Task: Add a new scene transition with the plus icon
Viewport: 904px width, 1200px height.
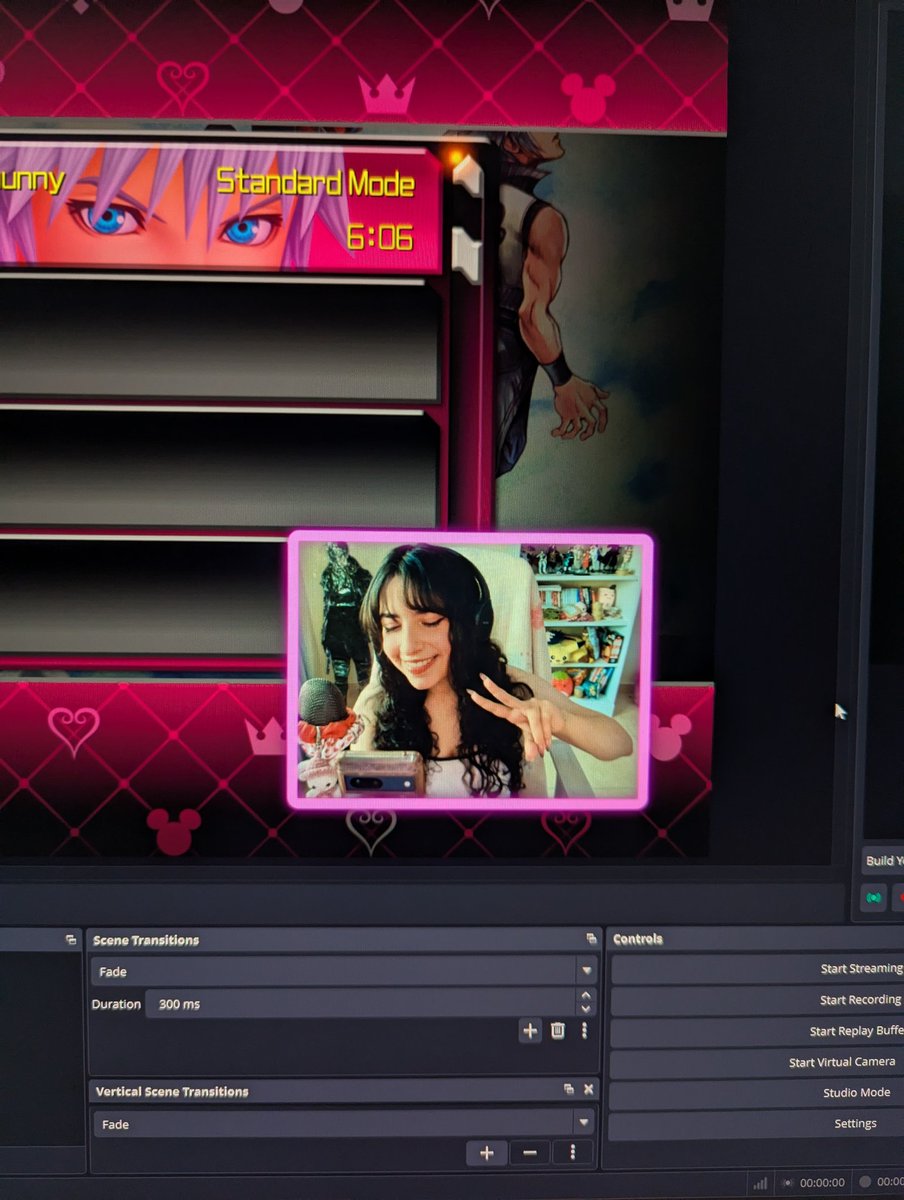Action: coord(530,1031)
